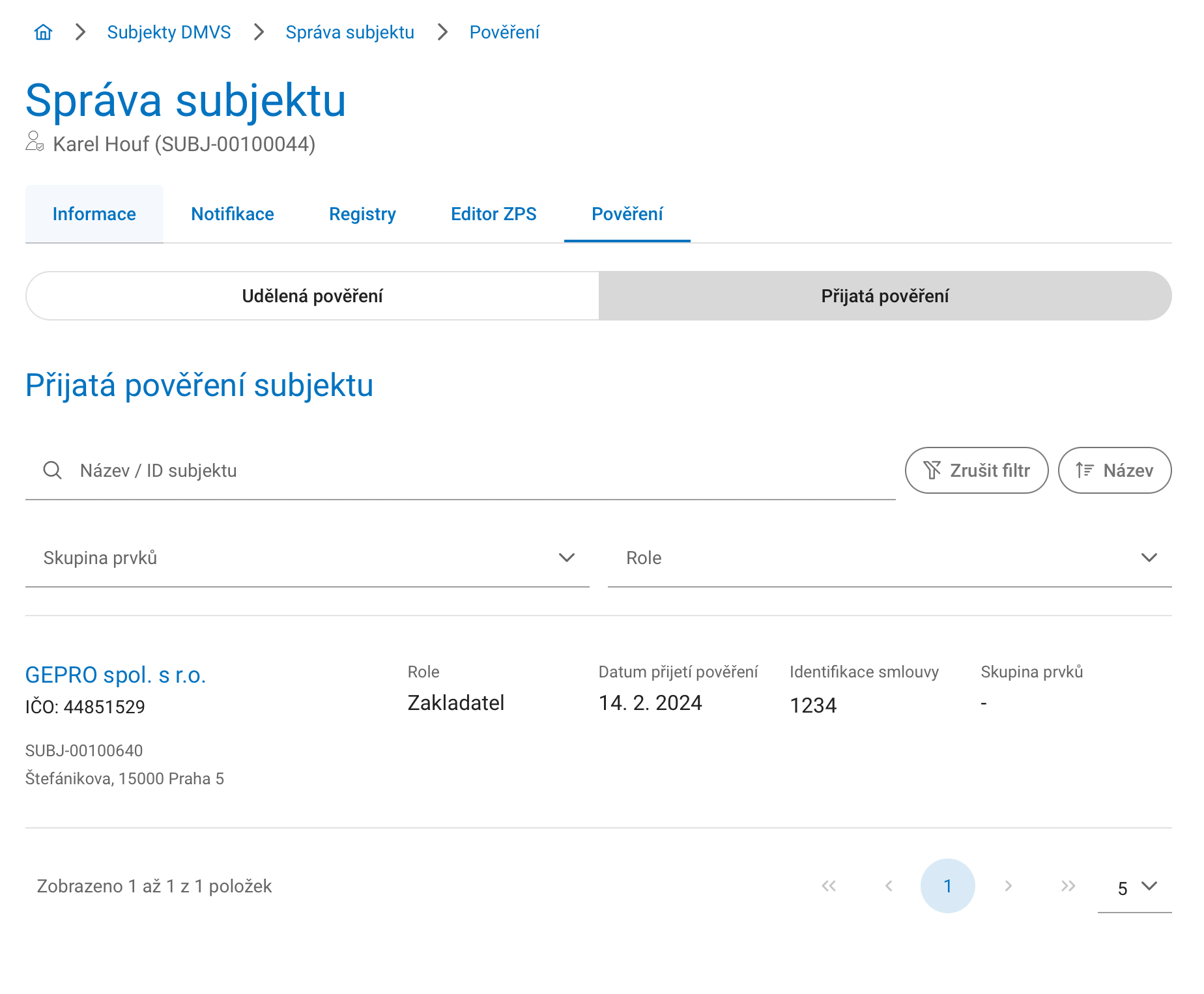Open GEPRO spol. s r.o. subject link
Screen dimensions: 1204x994
point(115,675)
